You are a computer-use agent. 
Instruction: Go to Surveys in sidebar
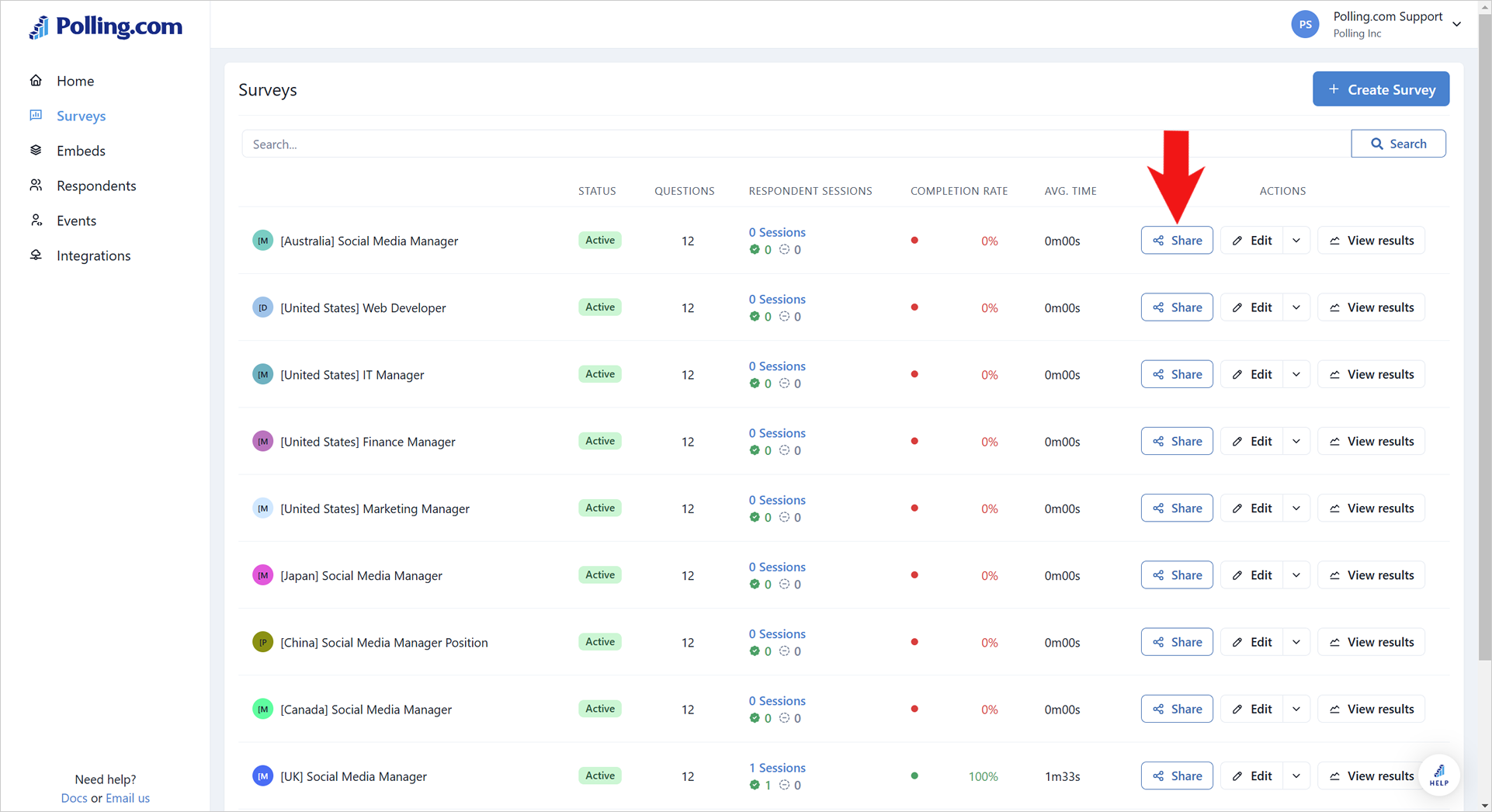pos(81,116)
